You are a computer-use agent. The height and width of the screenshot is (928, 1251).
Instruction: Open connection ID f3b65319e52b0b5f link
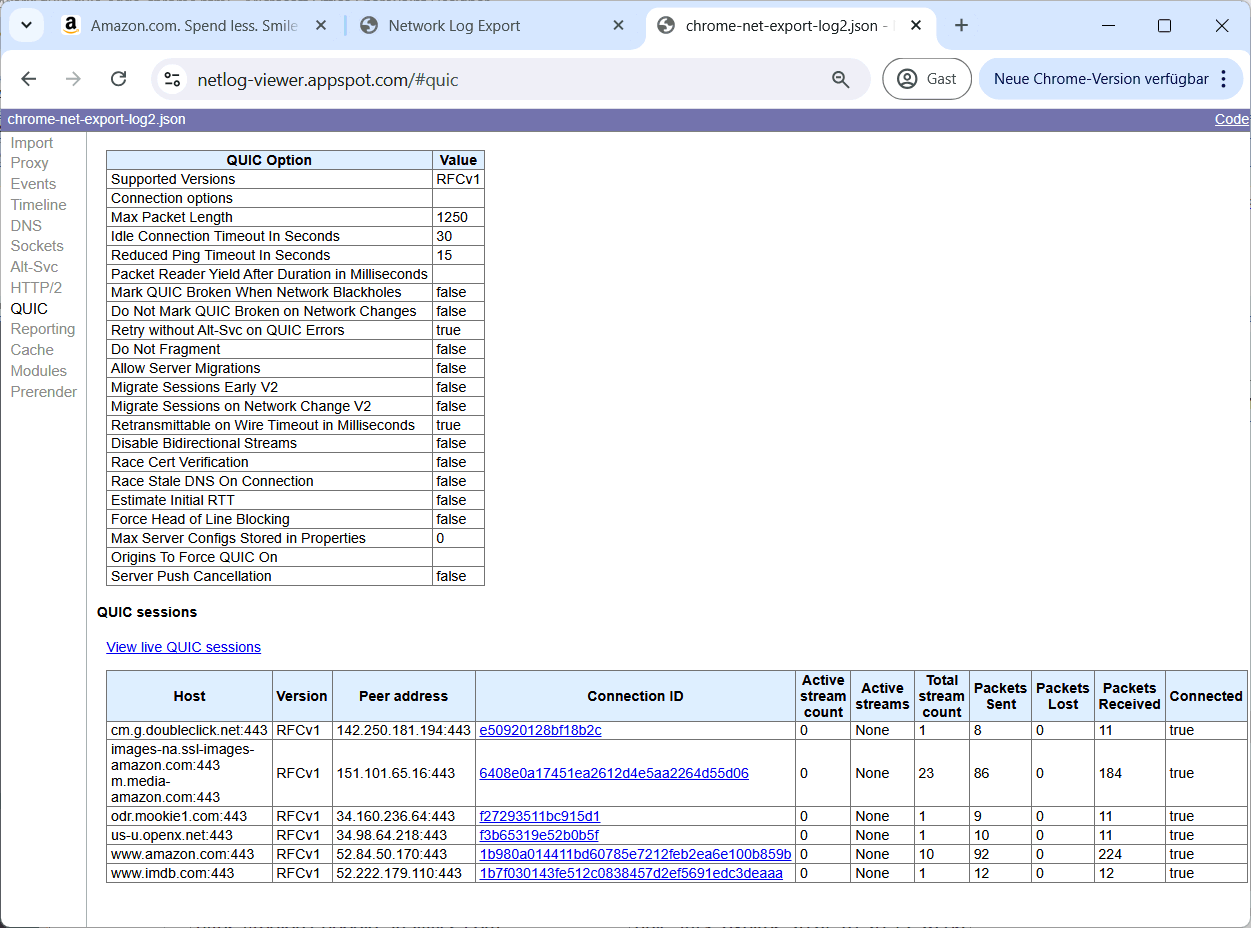539,835
